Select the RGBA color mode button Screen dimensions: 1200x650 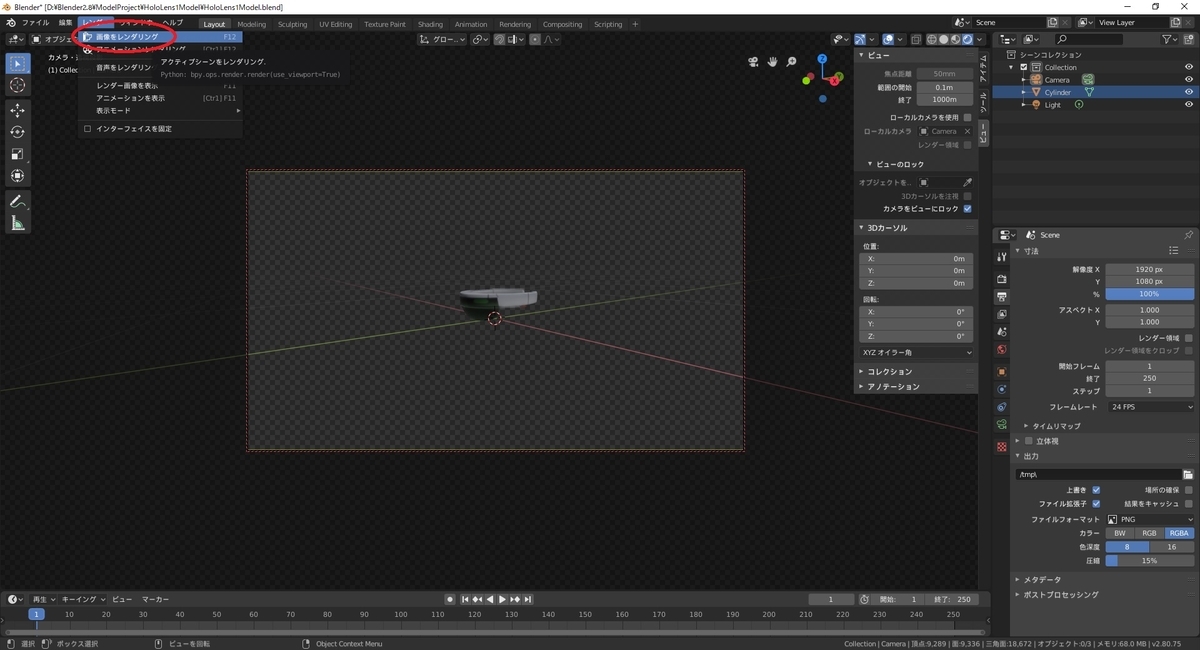click(1180, 533)
